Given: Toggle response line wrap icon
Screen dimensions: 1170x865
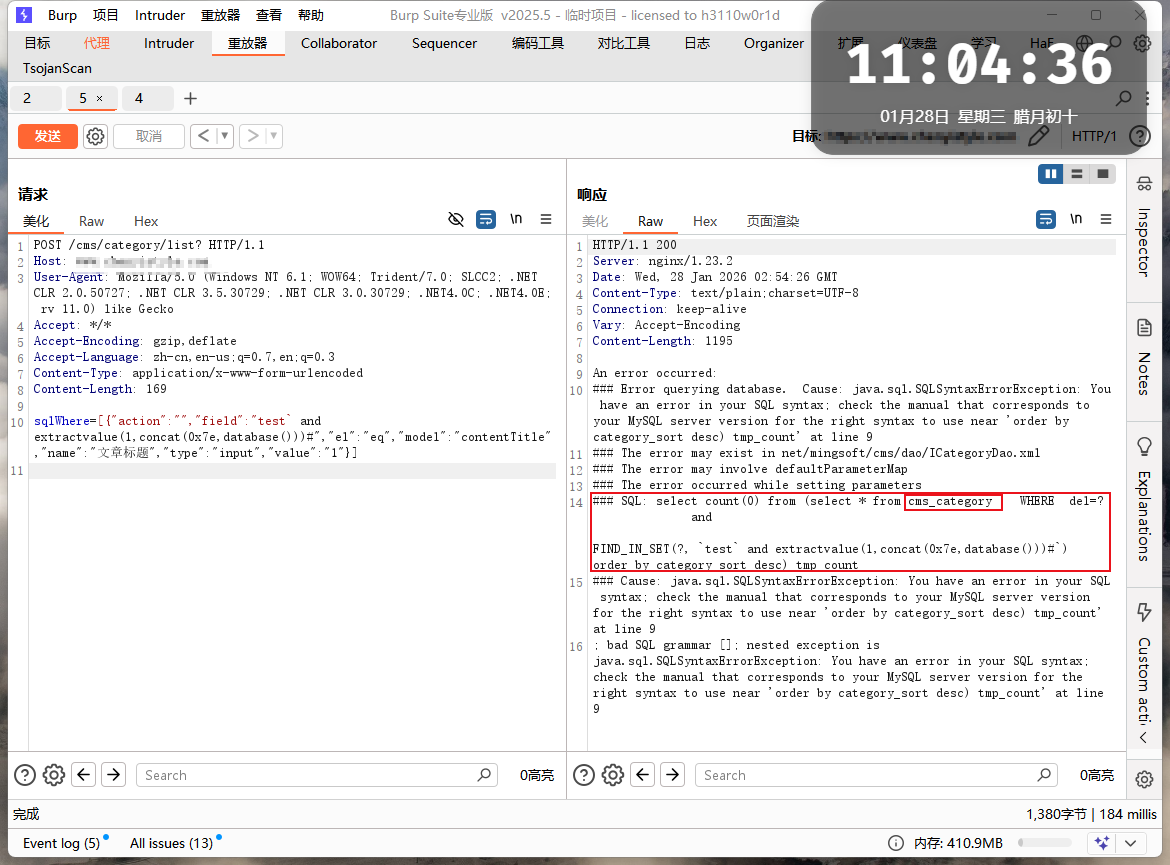Looking at the screenshot, I should pos(1046,219).
